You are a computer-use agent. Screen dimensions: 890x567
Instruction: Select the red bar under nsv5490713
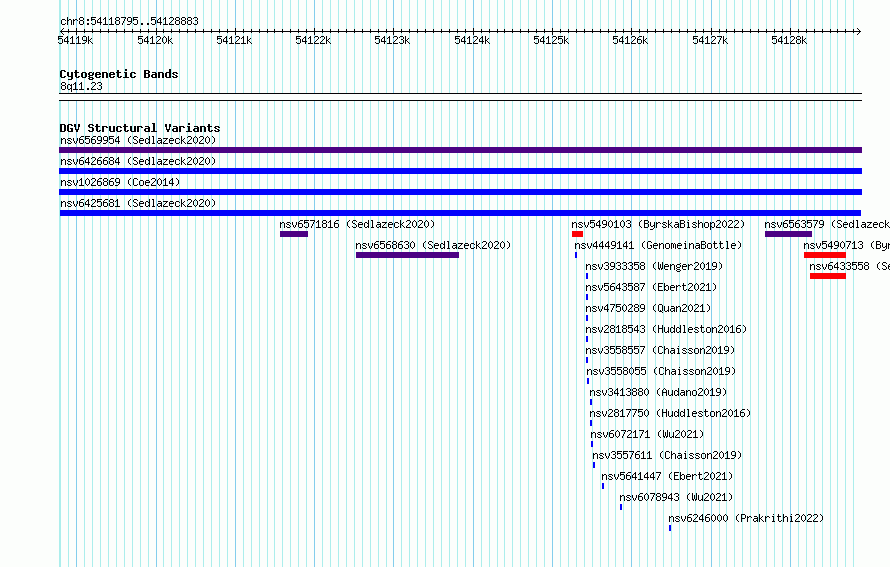(x=825, y=255)
